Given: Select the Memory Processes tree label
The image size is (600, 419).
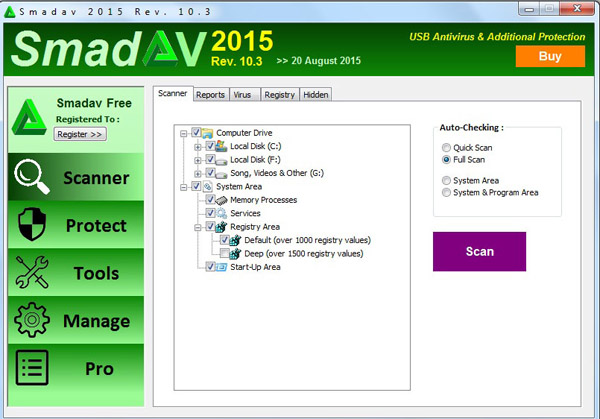Looking at the screenshot, I should pos(264,200).
